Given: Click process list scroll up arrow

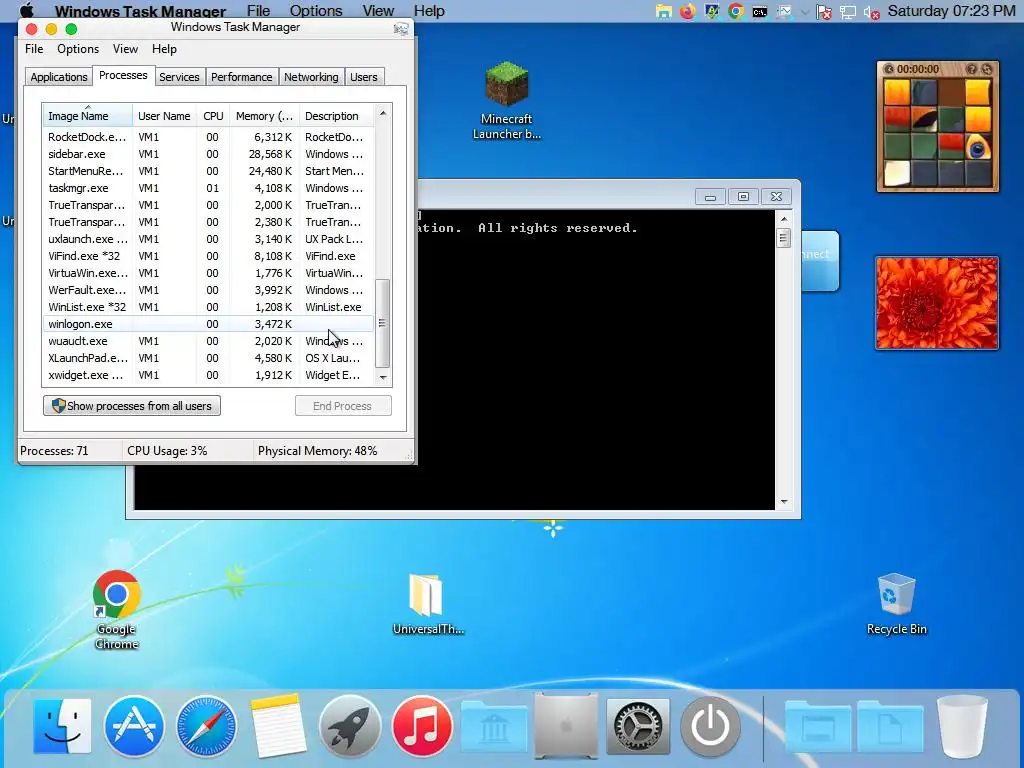Looking at the screenshot, I should click(383, 113).
